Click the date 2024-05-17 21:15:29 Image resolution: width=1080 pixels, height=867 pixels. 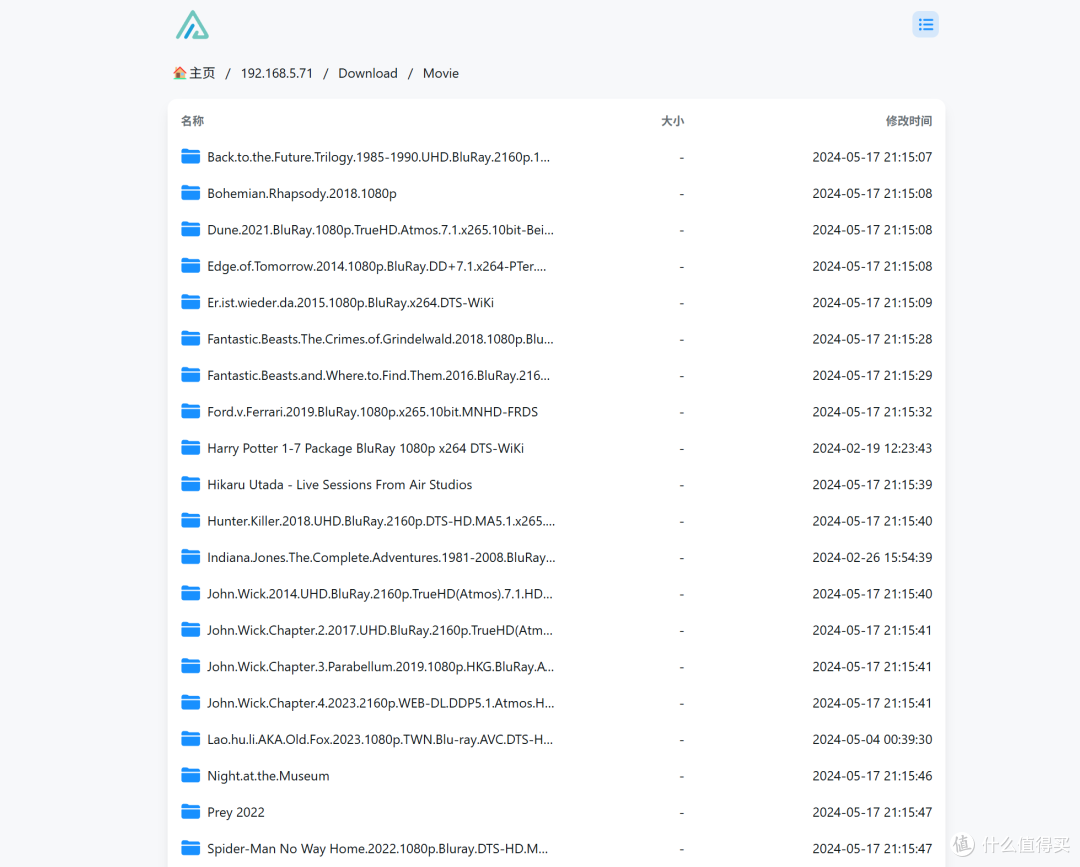pyautogui.click(x=872, y=375)
